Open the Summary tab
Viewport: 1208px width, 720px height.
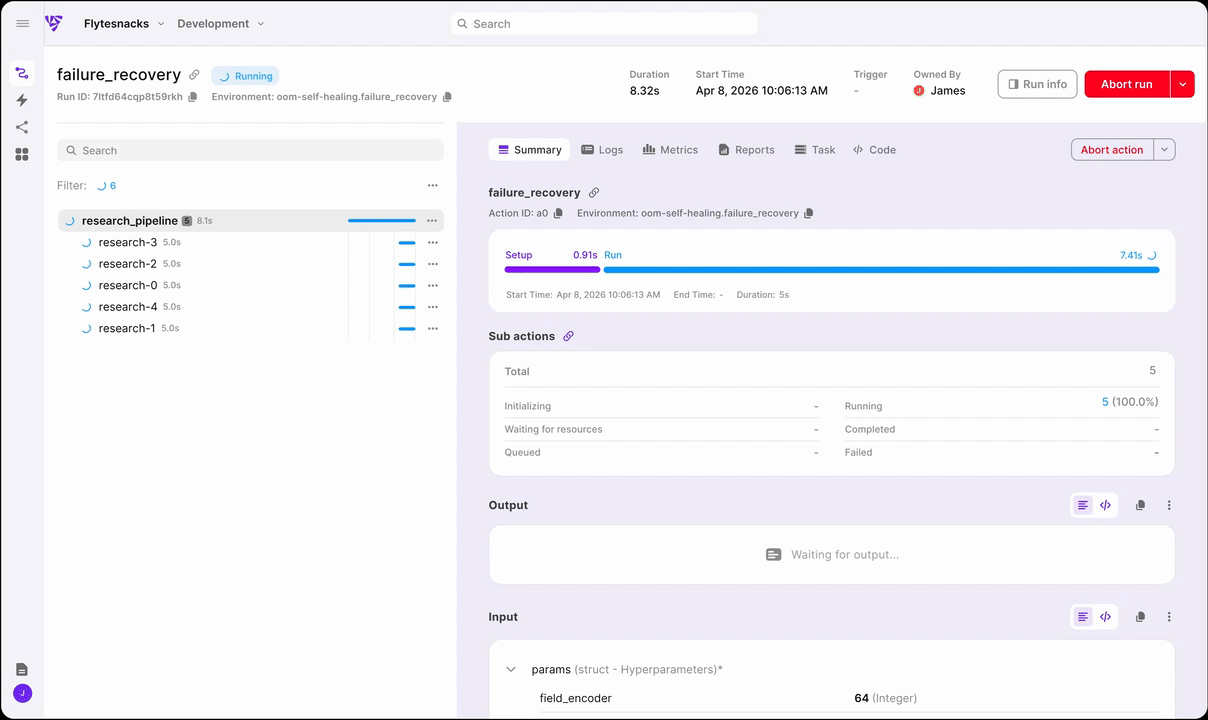point(529,150)
